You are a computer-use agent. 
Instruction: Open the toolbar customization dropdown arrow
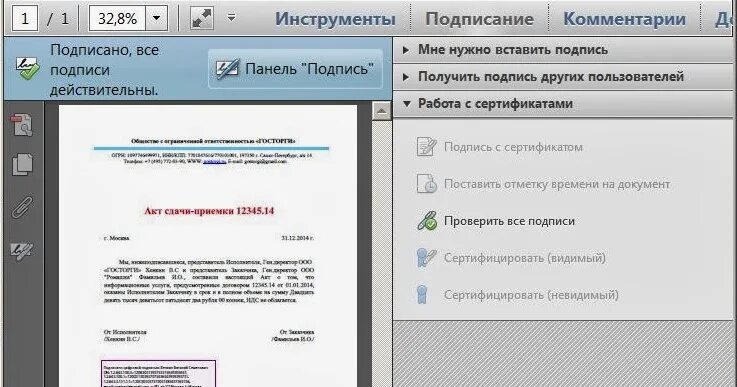point(231,18)
